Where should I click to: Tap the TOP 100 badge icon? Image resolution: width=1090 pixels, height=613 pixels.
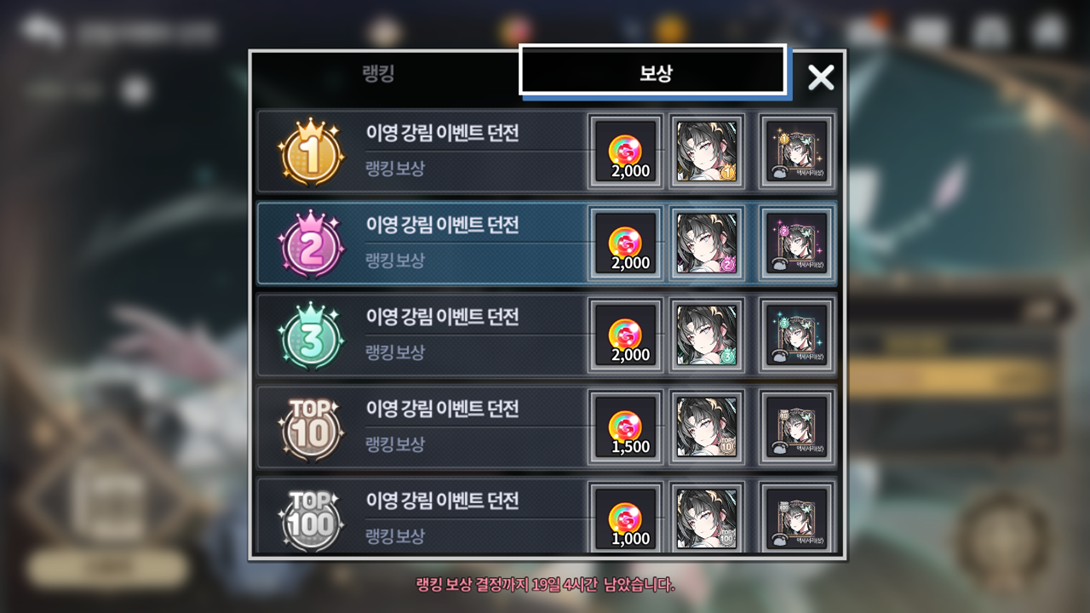pyautogui.click(x=311, y=519)
